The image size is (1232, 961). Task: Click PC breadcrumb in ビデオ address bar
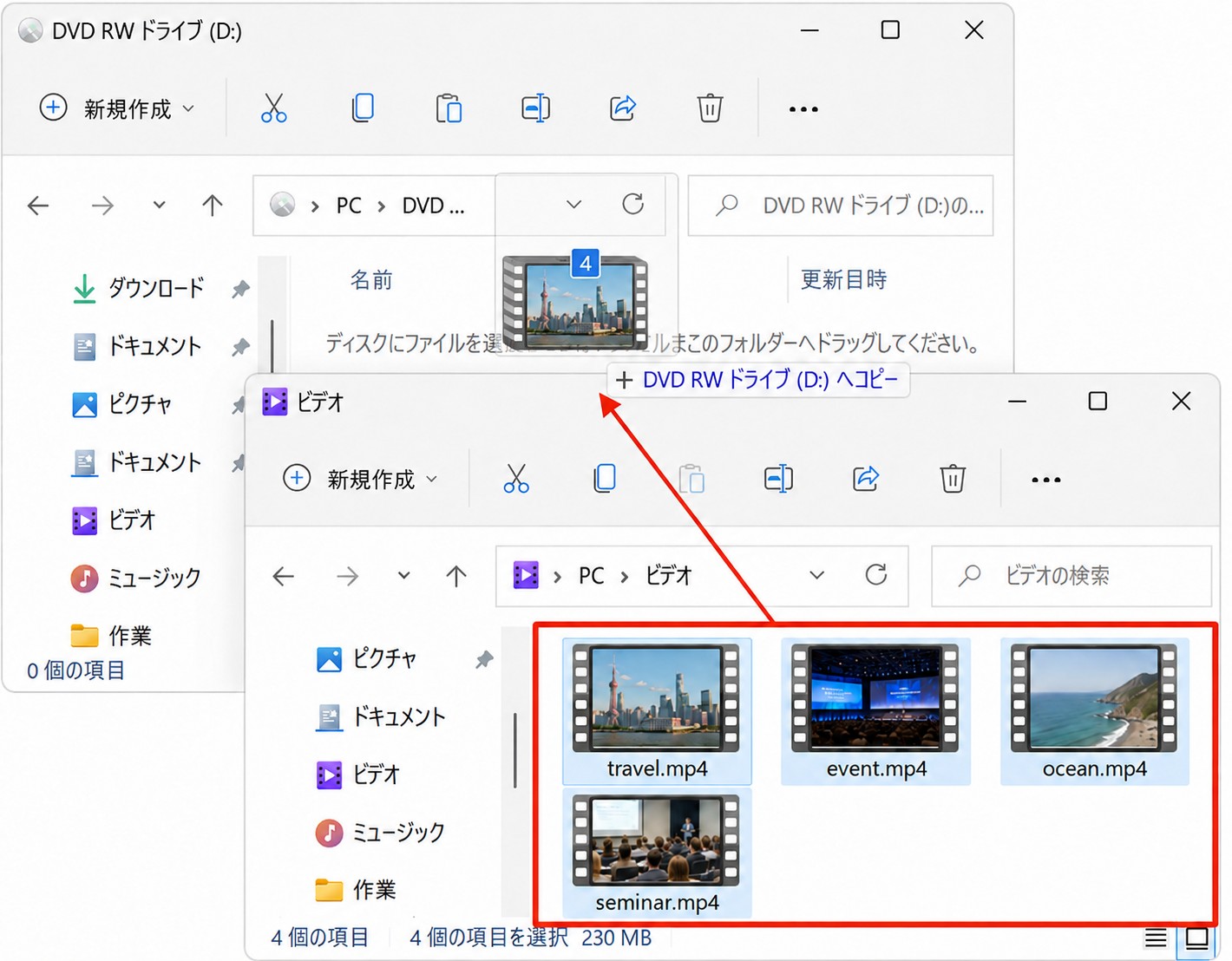pyautogui.click(x=592, y=576)
